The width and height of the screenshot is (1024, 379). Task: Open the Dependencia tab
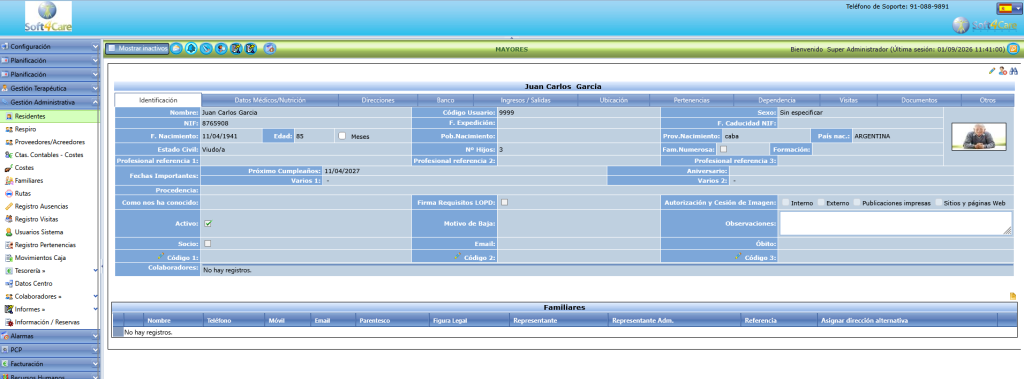coord(776,100)
